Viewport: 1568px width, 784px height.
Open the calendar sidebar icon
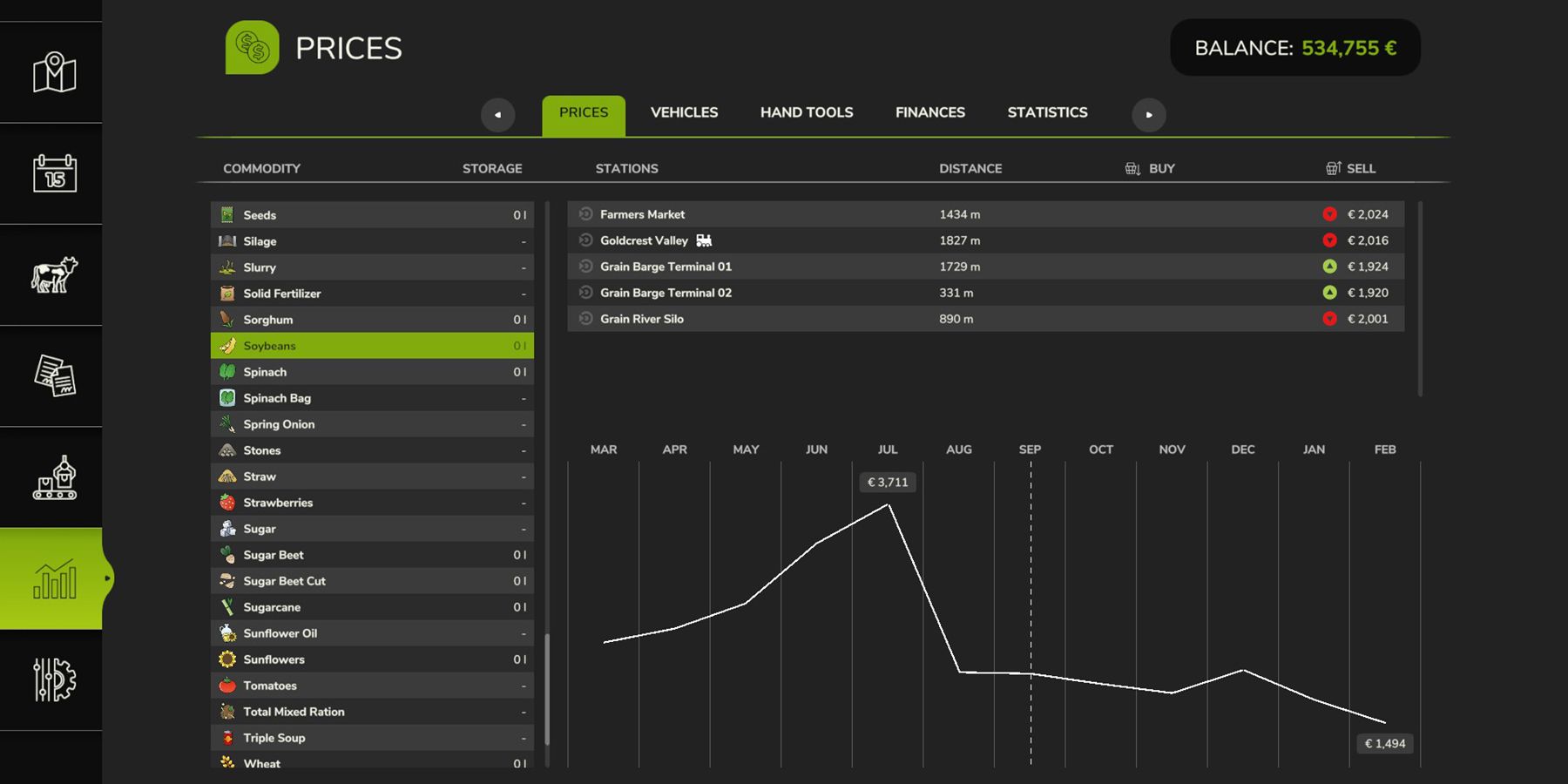(54, 173)
